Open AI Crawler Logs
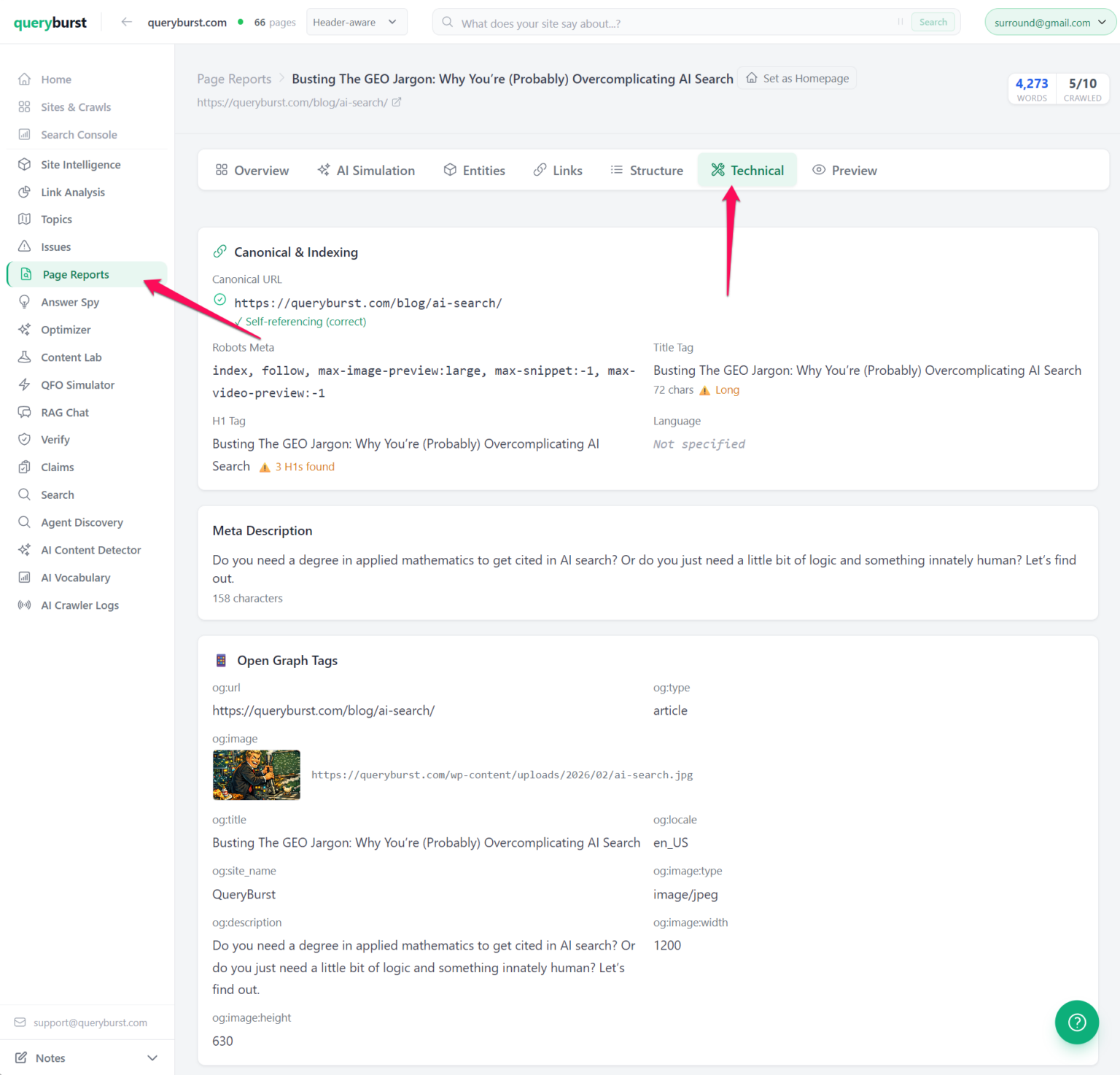Image resolution: width=1120 pixels, height=1075 pixels. [x=79, y=605]
